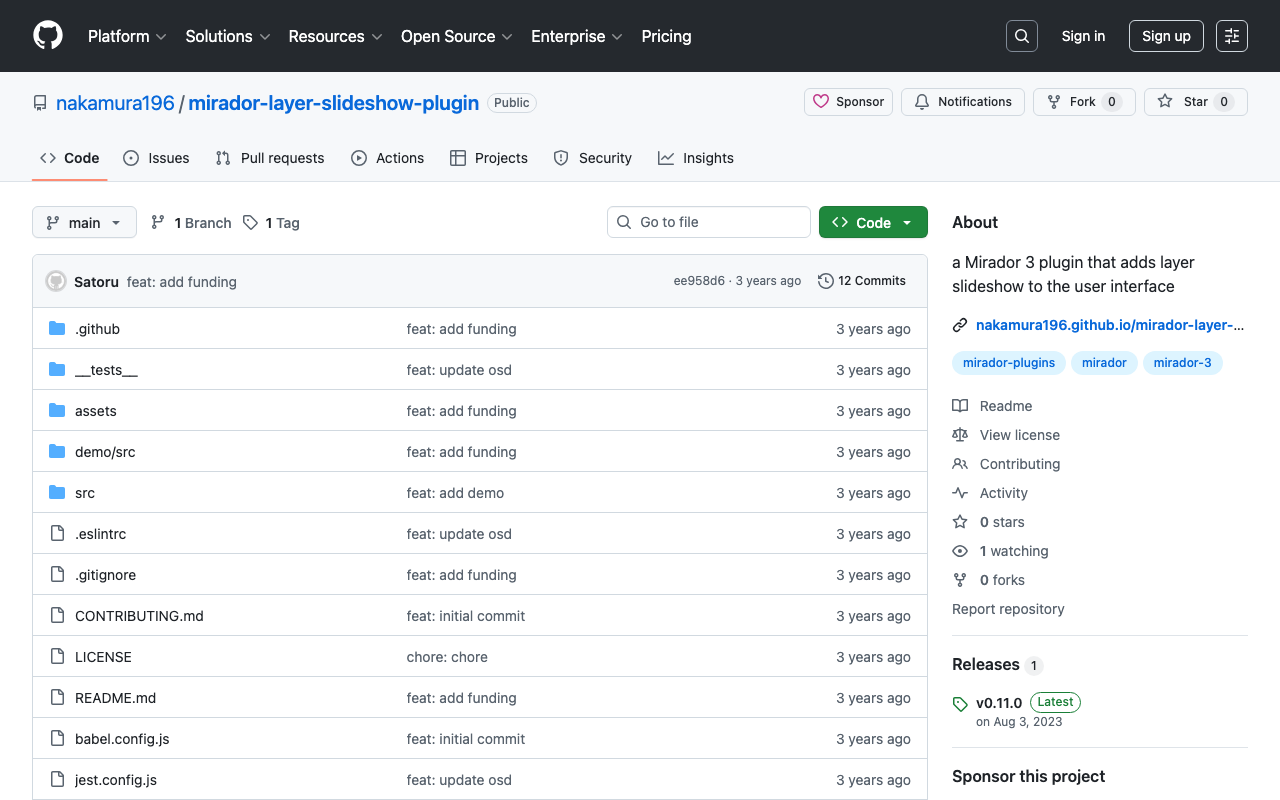Viewport: 1280px width, 800px height.
Task: Click the command palette icon in header
Action: coord(1231,36)
